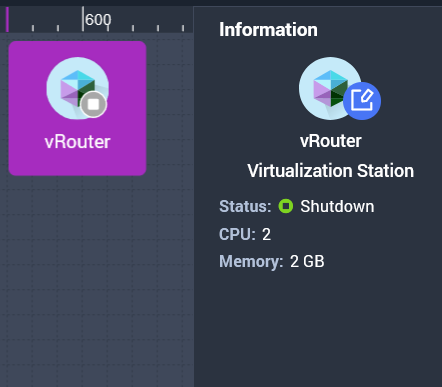Click the vRouter name in Information panel
This screenshot has height=387, width=442.
click(331, 141)
